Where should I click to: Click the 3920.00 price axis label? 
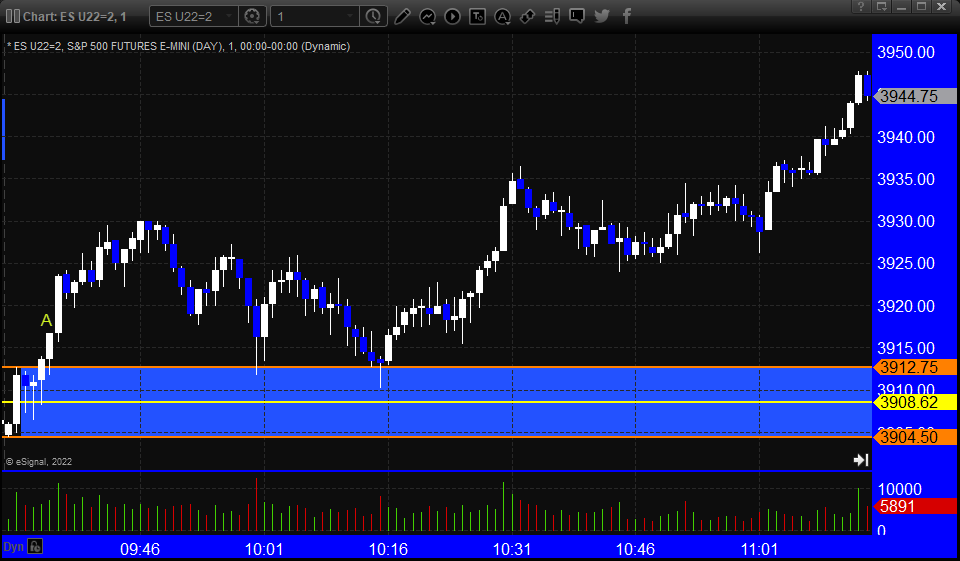(x=906, y=306)
